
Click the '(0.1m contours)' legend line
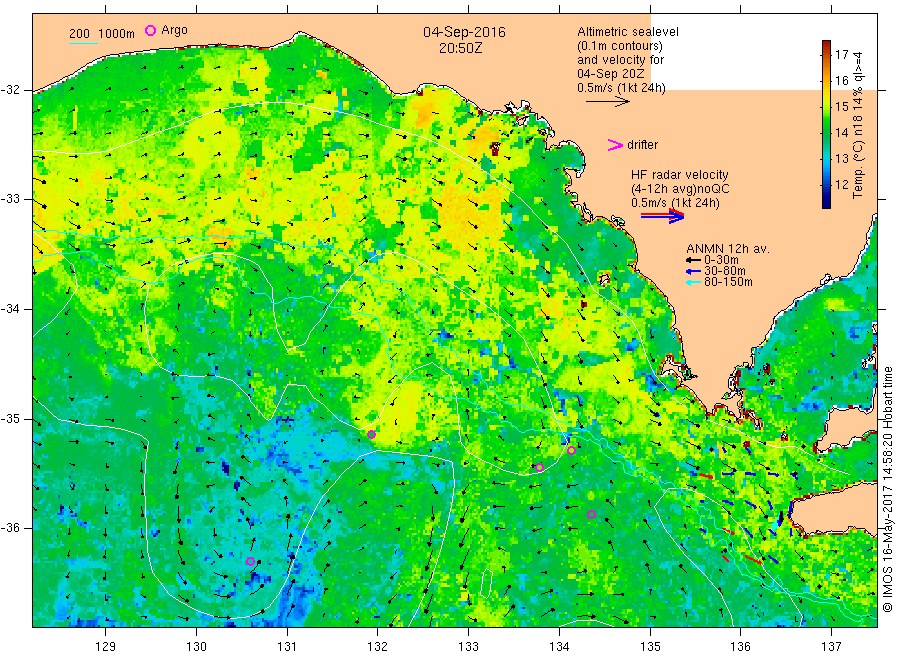[x=620, y=46]
